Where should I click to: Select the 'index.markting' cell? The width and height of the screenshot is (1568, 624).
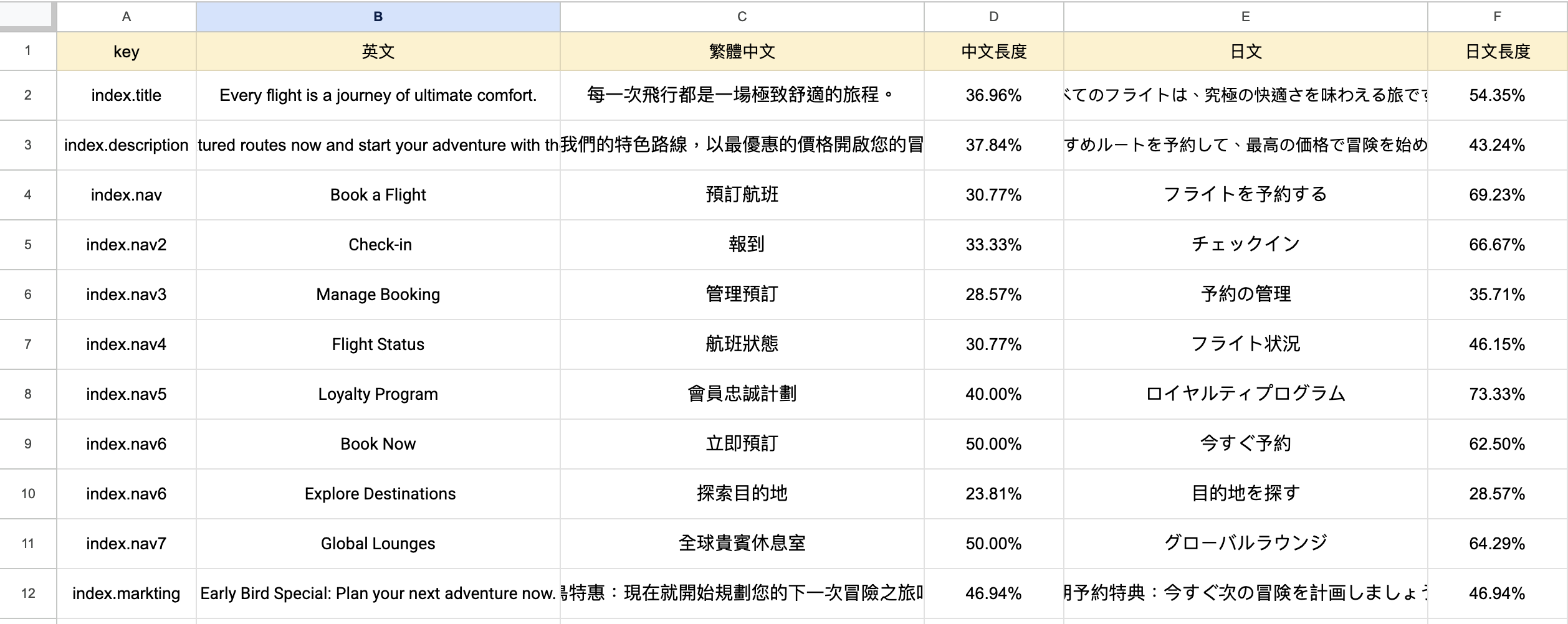point(126,593)
